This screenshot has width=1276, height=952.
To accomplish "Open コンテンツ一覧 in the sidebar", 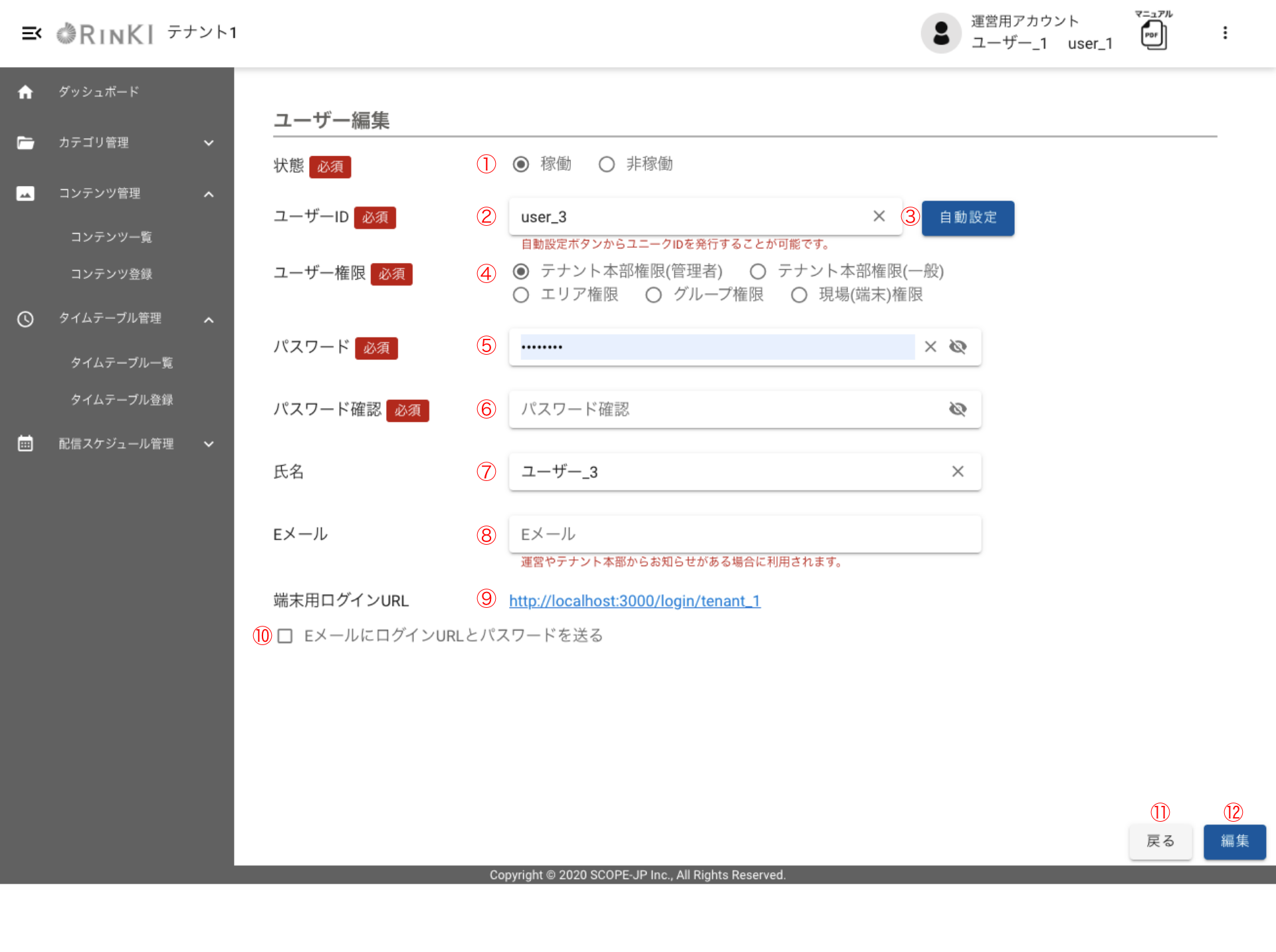I will coord(112,237).
